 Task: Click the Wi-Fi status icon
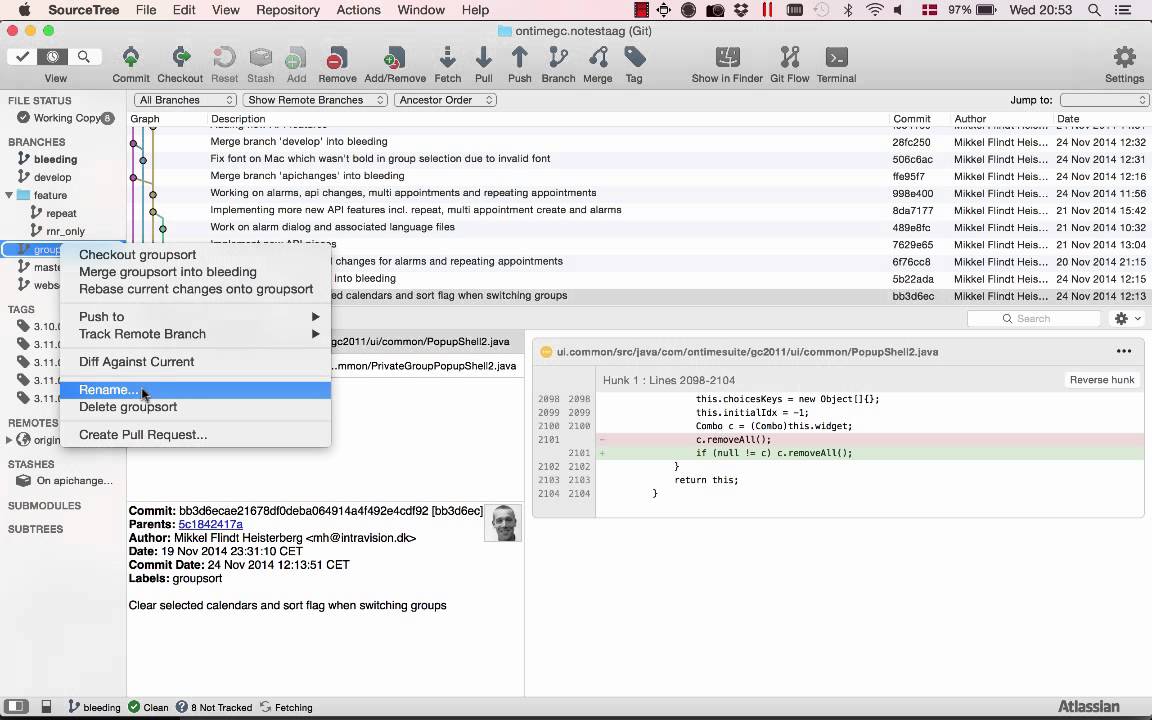tap(874, 10)
